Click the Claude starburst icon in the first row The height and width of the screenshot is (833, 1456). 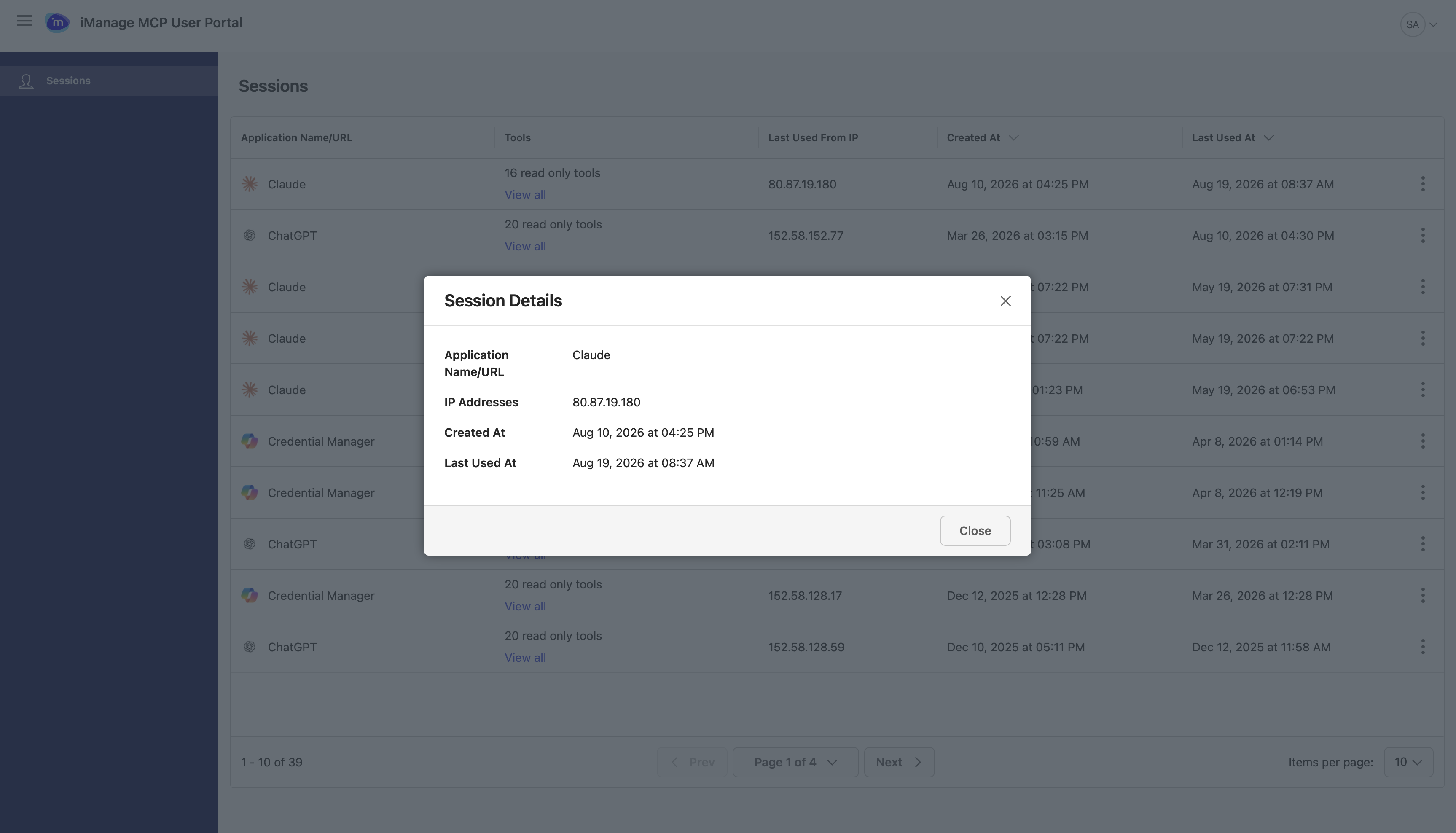pyautogui.click(x=250, y=184)
